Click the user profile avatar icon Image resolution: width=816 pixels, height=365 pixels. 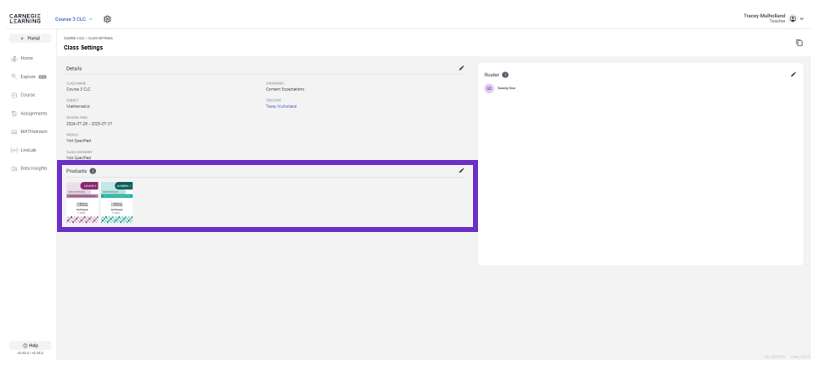[793, 19]
